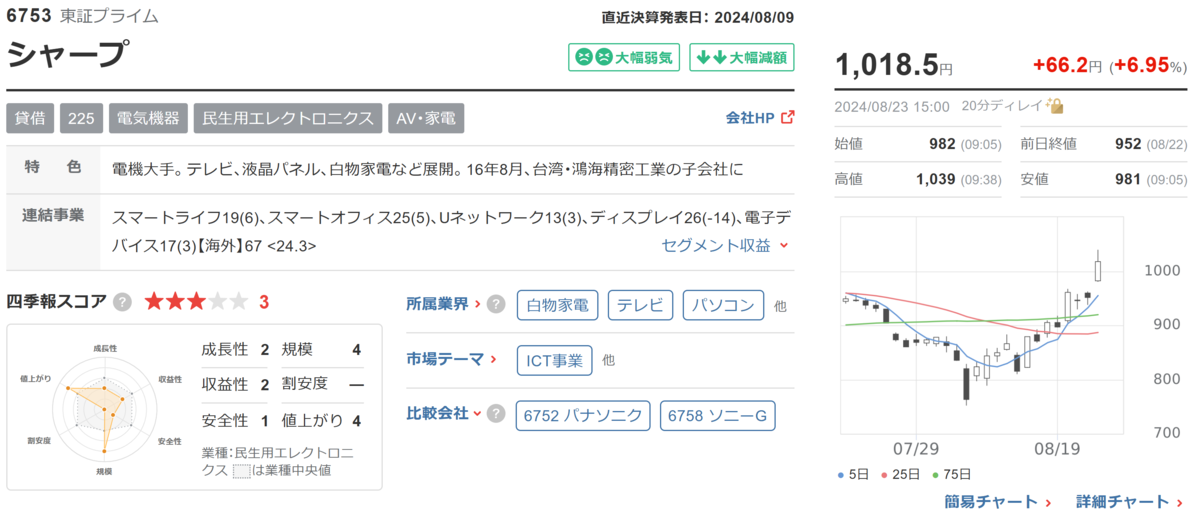Open the 会社HP external link icon
This screenshot has width=1200, height=513.
click(x=787, y=117)
